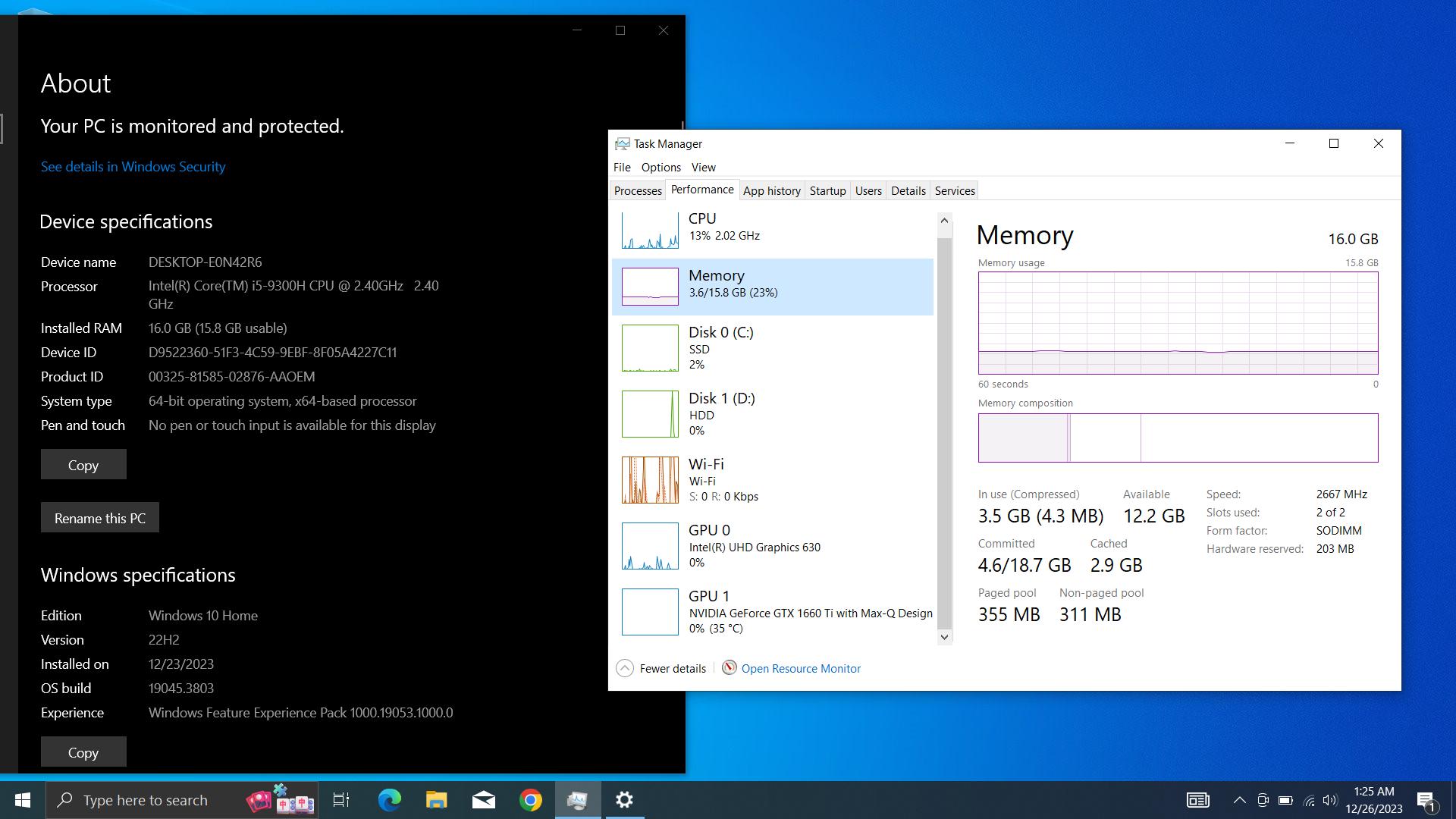The width and height of the screenshot is (1456, 819).
Task: Switch to the Processes tab
Action: pos(638,190)
